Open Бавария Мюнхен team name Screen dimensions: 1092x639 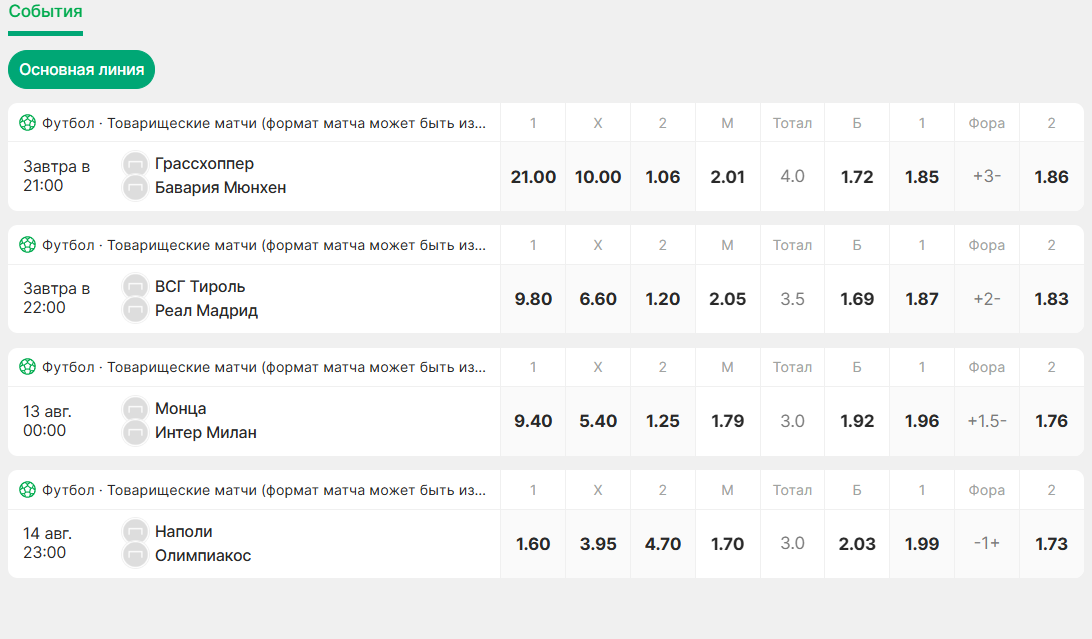pos(220,188)
